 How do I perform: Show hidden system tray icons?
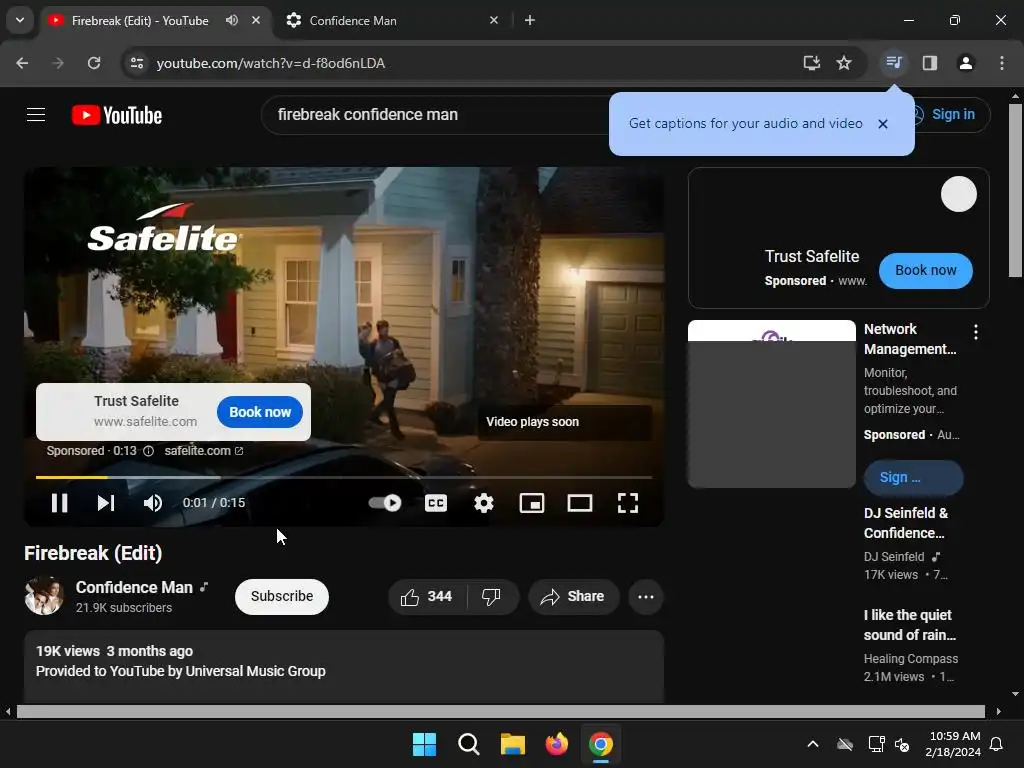click(x=812, y=744)
